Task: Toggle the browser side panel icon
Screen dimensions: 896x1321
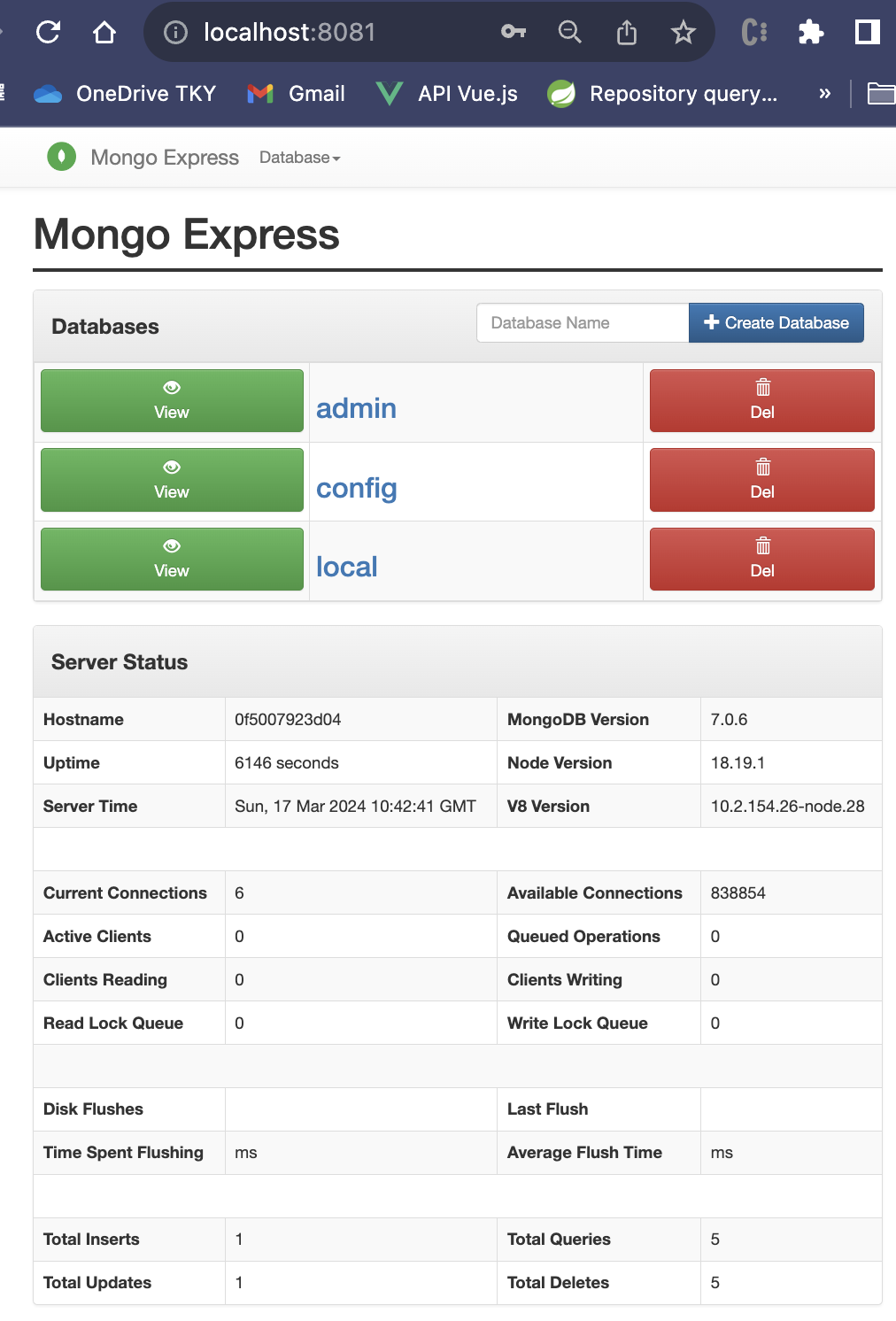Action: pos(867,33)
